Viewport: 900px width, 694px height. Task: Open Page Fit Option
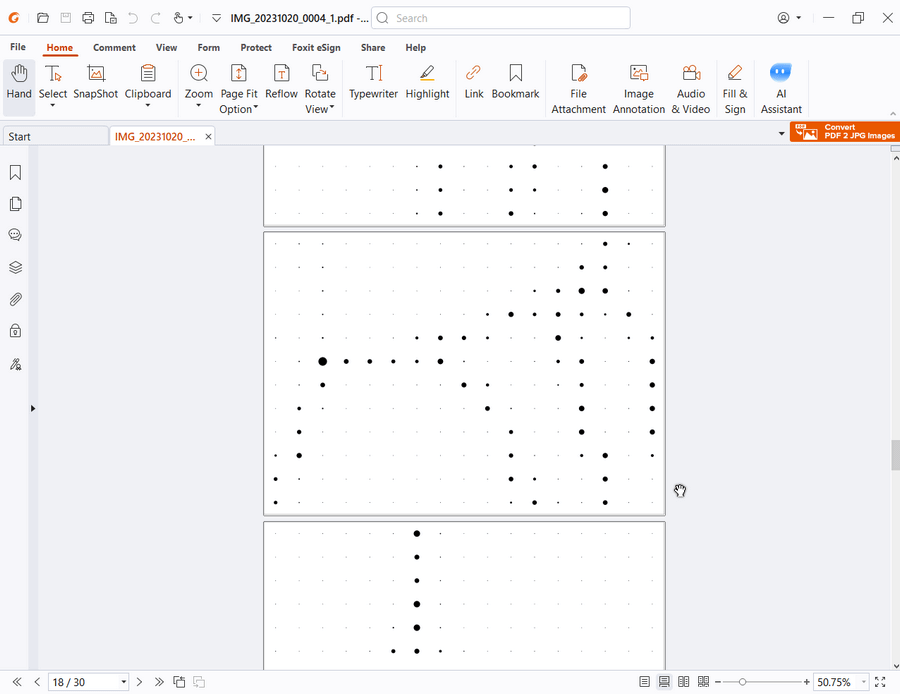(x=239, y=87)
